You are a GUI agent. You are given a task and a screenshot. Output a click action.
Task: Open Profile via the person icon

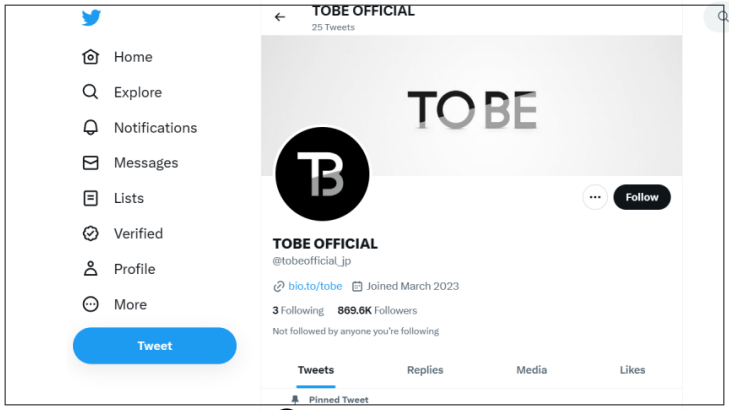(x=91, y=269)
